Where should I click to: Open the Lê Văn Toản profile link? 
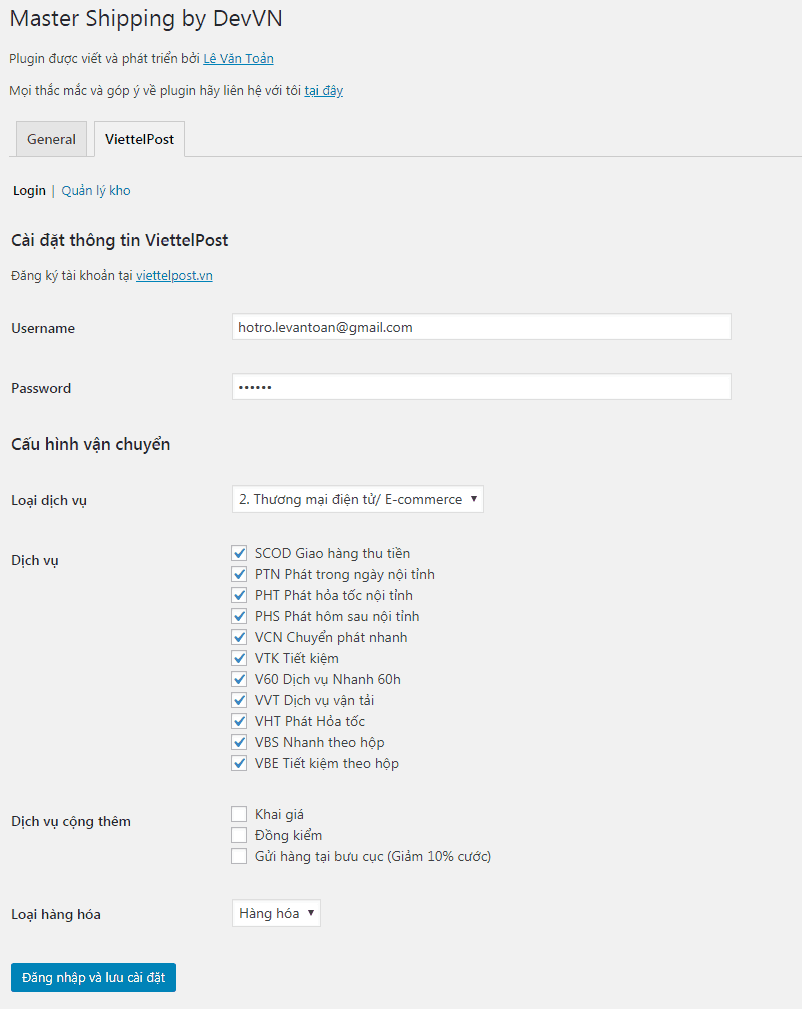(238, 58)
